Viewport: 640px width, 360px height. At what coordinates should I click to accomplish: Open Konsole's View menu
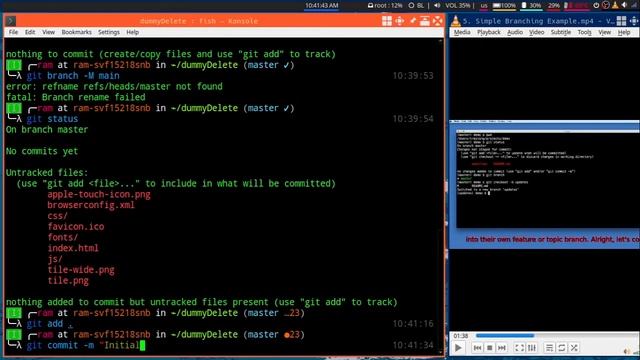[48, 32]
